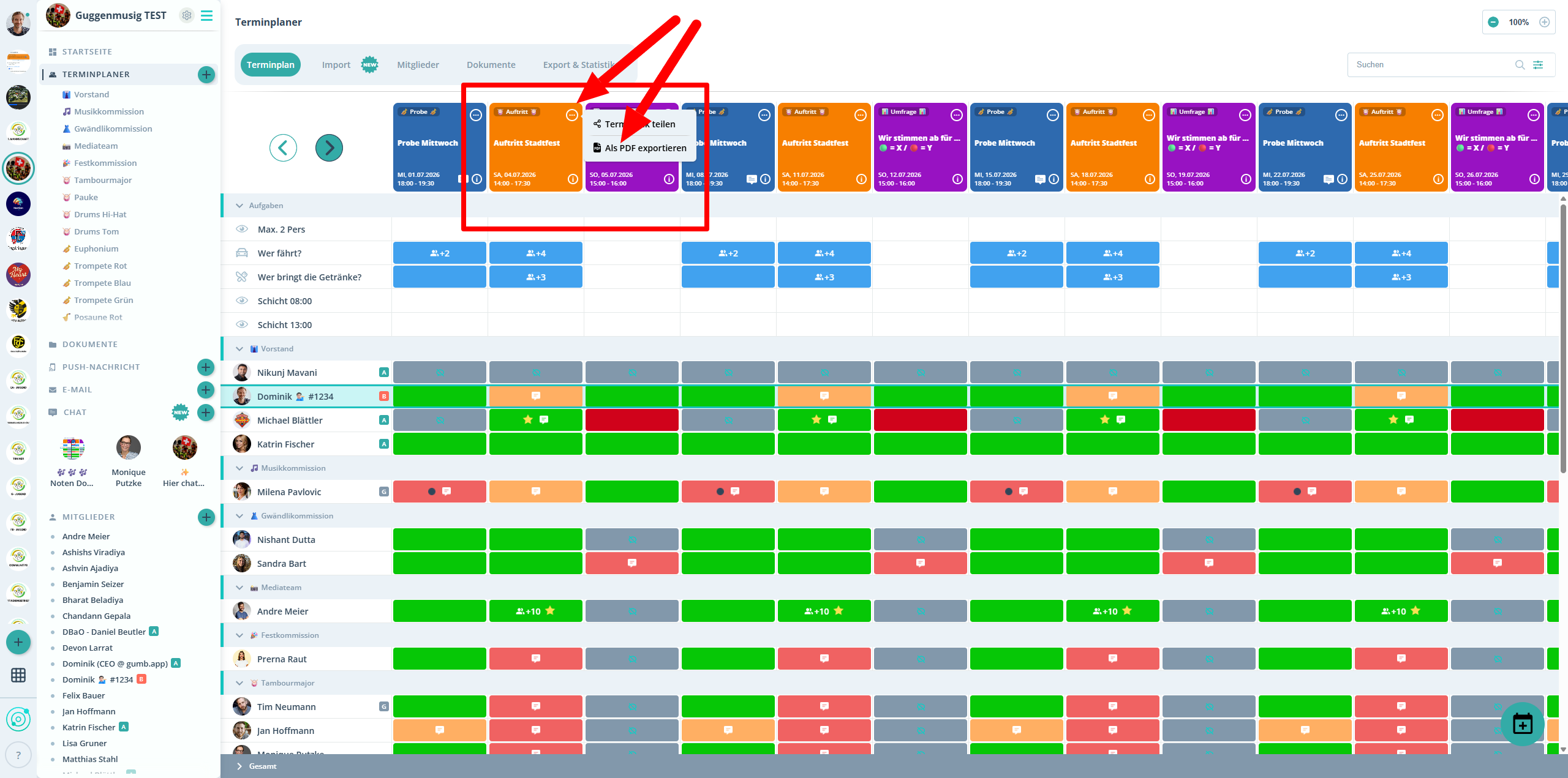Open the Guggenmusig TEST settings gear
1568x778 pixels.
click(x=187, y=15)
